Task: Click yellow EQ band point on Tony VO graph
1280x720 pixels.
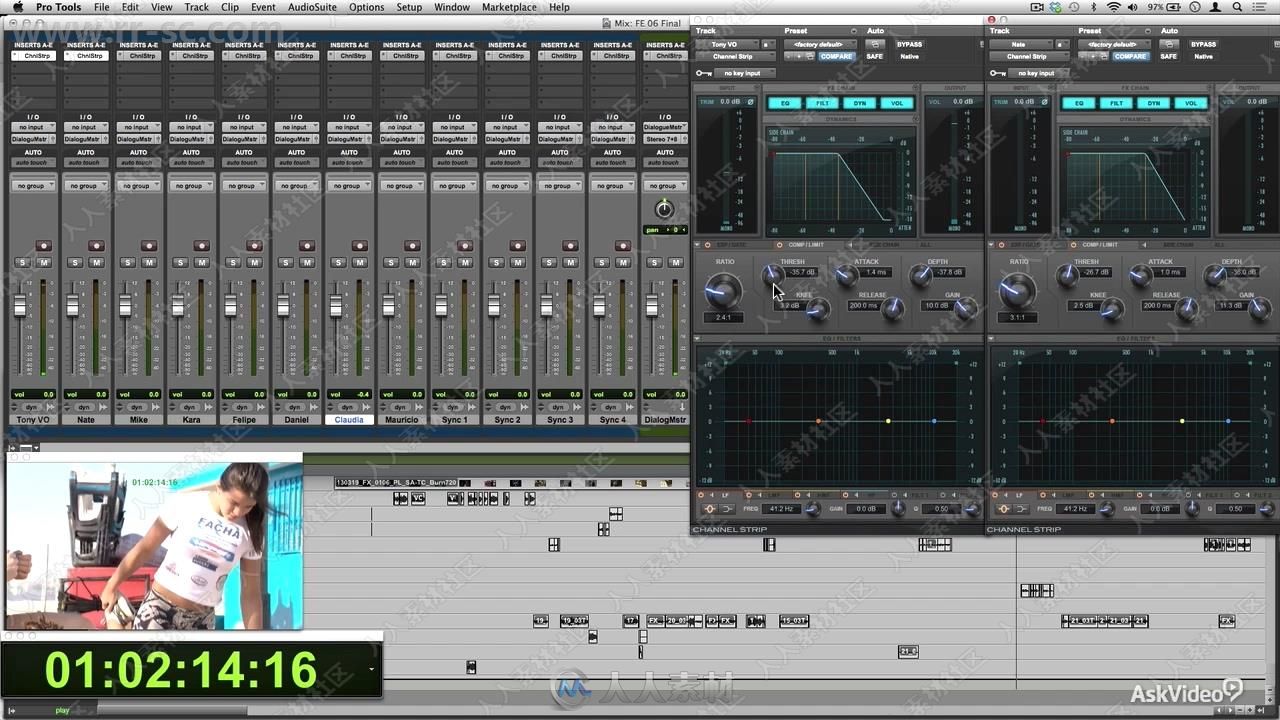Action: [x=888, y=421]
